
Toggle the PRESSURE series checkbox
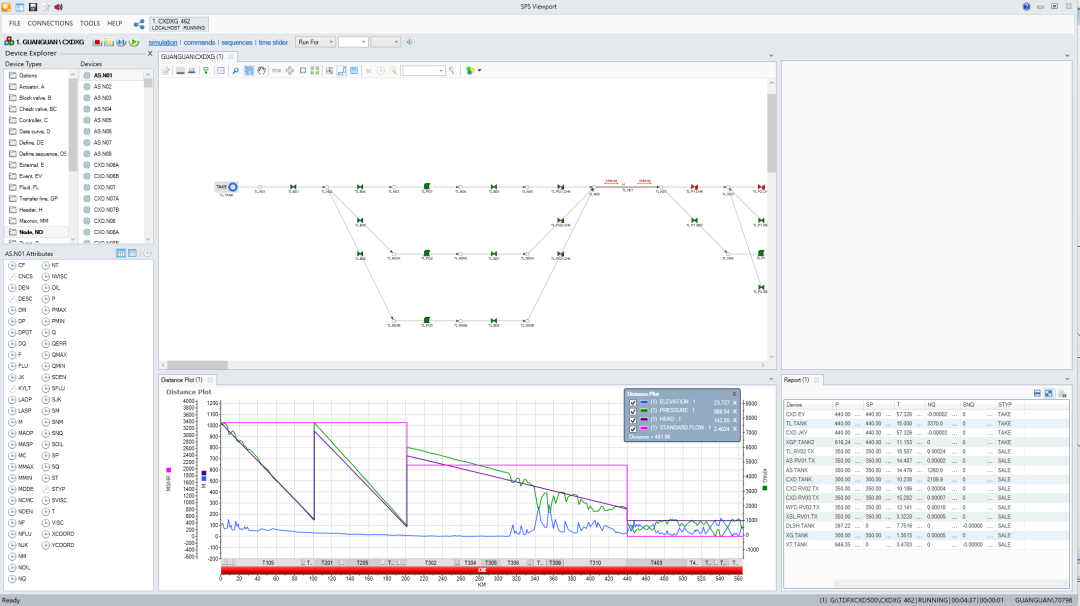pos(633,411)
